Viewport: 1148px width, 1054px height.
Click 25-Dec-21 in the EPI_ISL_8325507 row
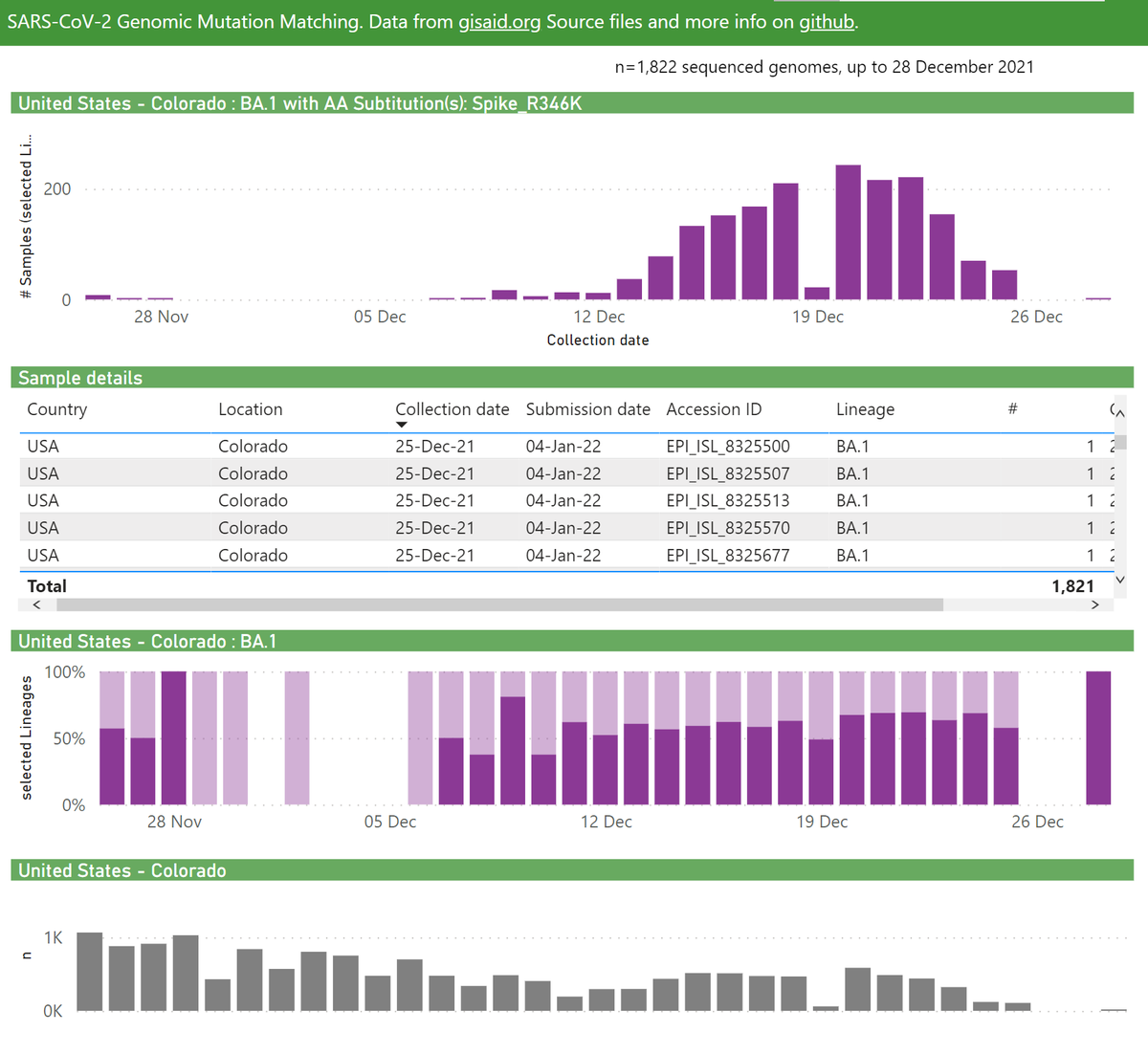pos(434,473)
